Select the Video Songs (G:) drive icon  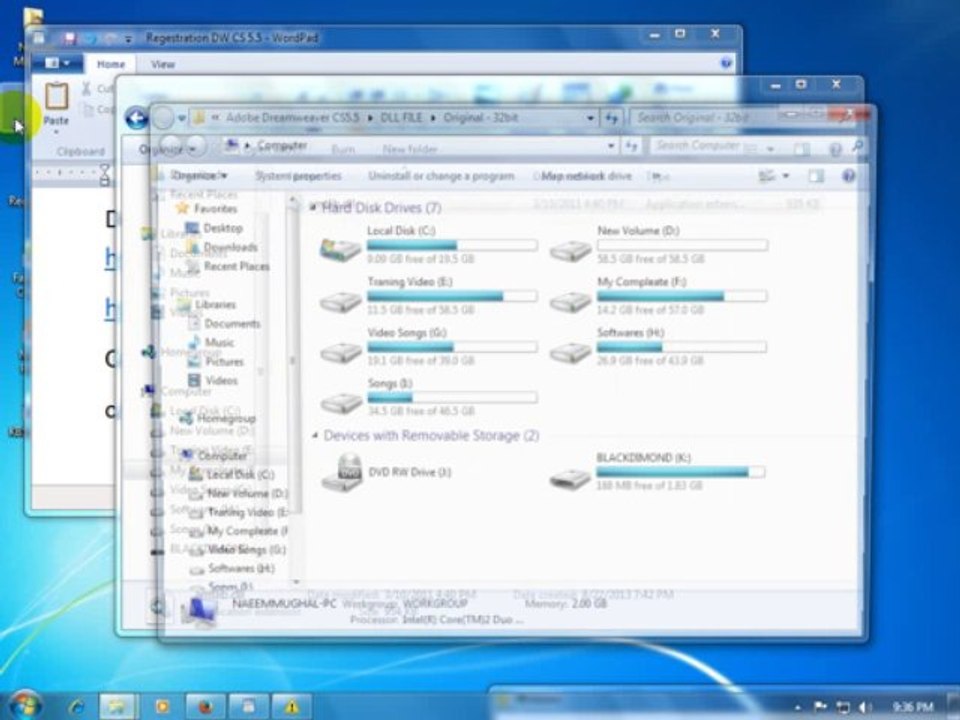coord(340,352)
